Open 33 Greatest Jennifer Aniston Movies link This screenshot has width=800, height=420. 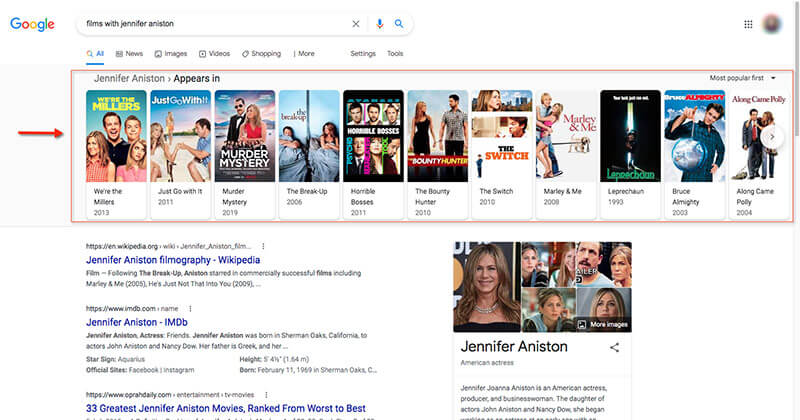(226, 408)
